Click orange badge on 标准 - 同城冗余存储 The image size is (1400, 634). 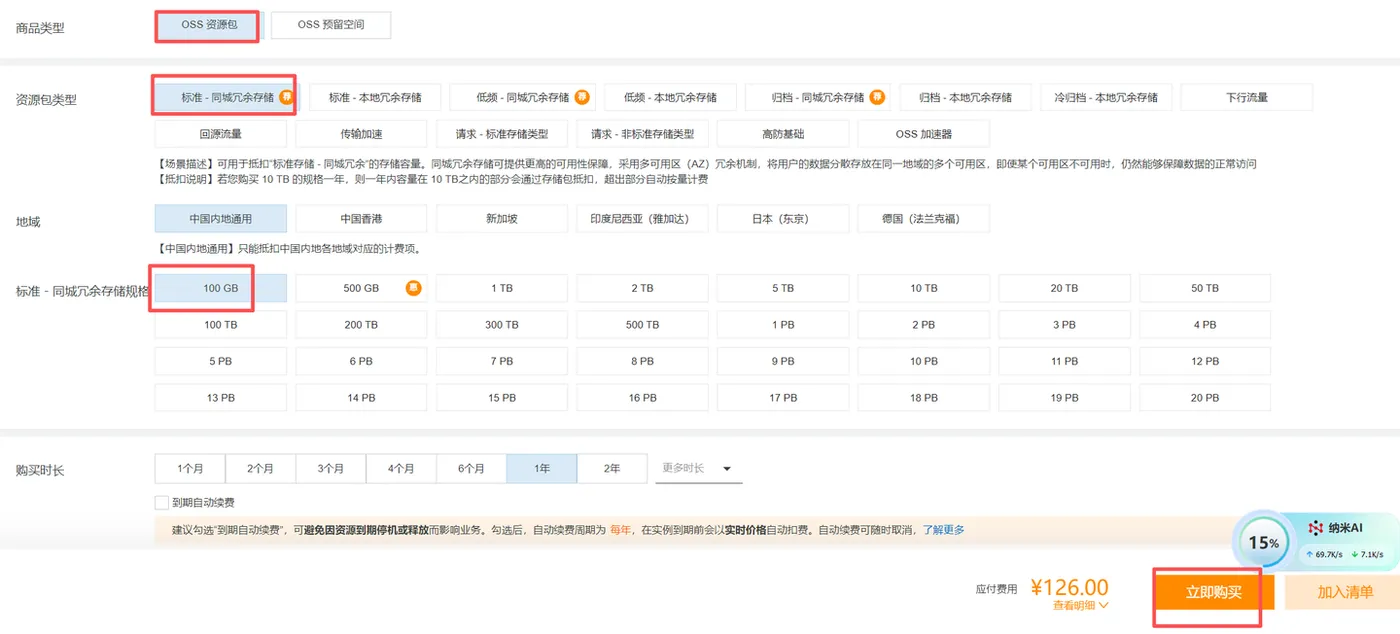click(x=285, y=97)
